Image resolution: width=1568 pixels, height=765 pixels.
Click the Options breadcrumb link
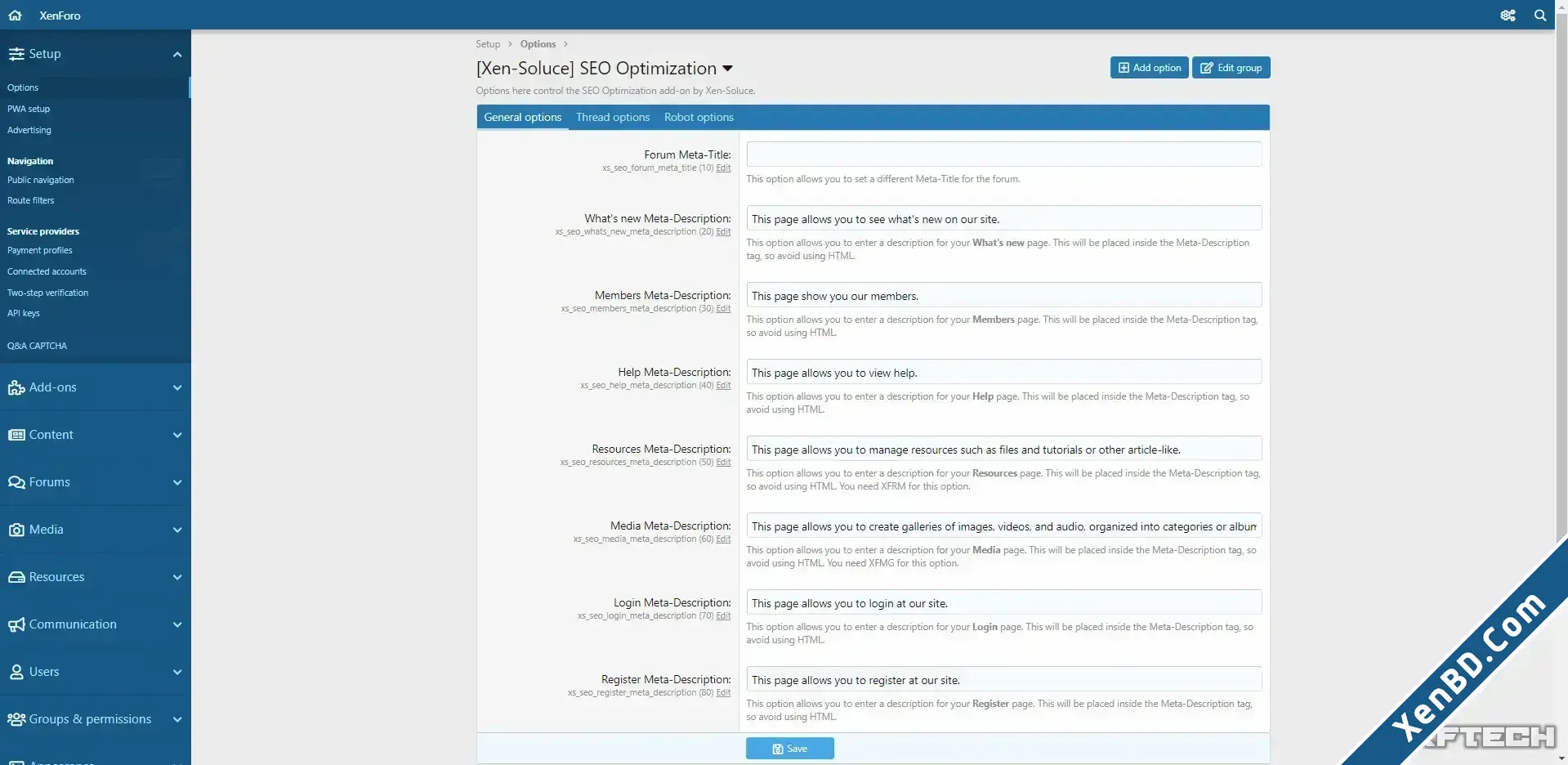(x=538, y=44)
